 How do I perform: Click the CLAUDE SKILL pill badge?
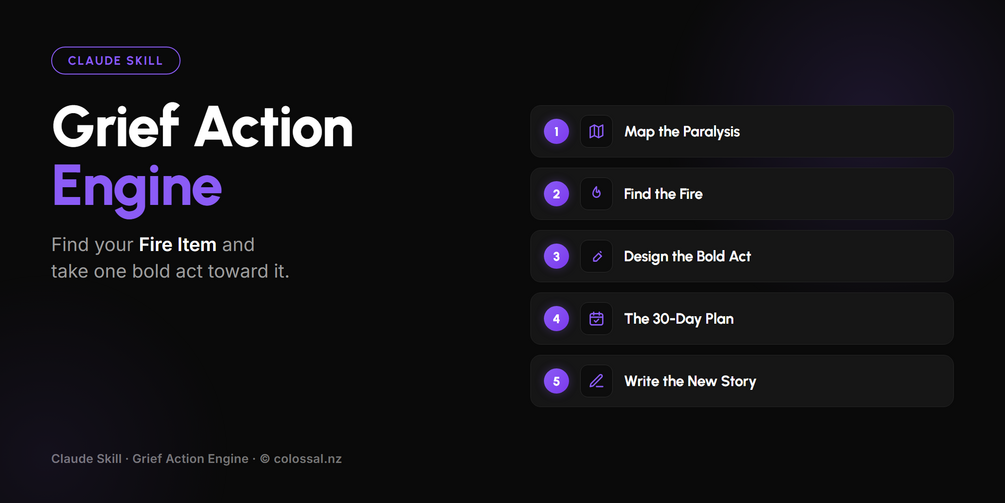(x=115, y=61)
